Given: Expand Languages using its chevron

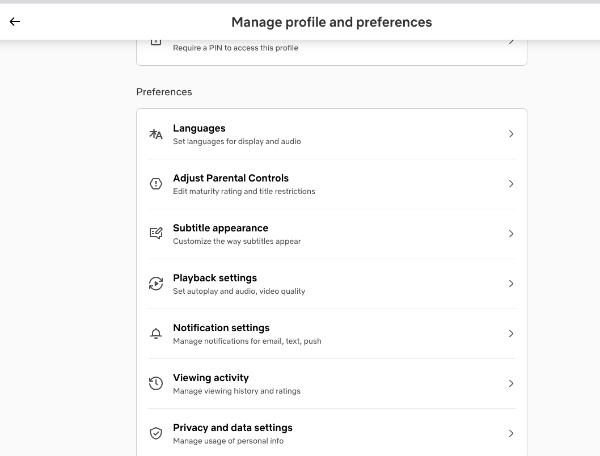Looking at the screenshot, I should [x=511, y=134].
